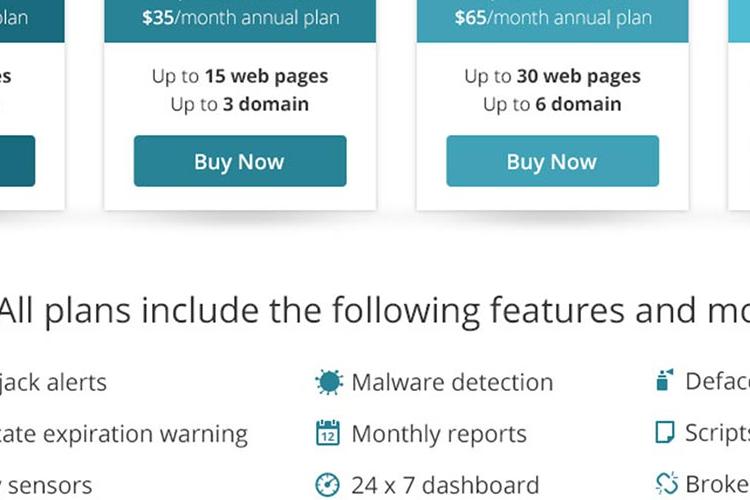Click the expiration warning feature text
This screenshot has height=500, width=750.
click(x=124, y=434)
